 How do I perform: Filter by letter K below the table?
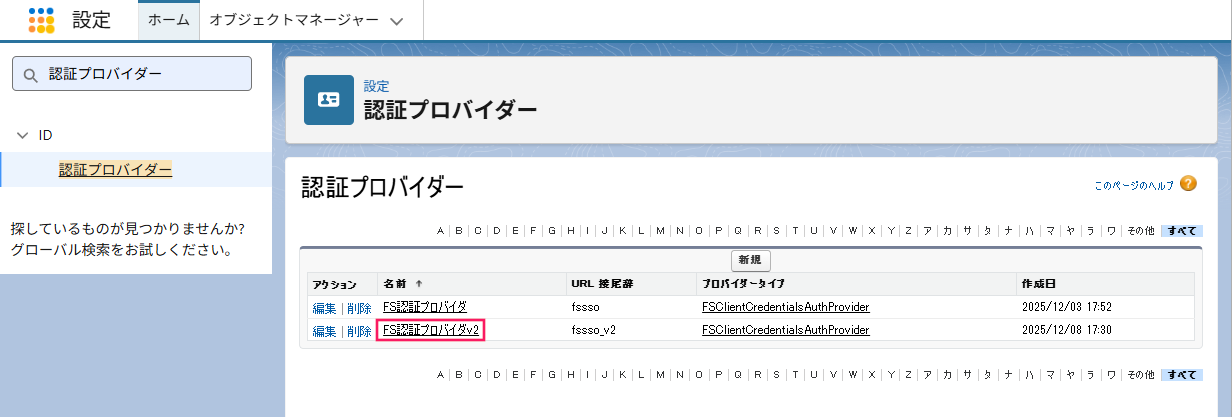point(623,374)
